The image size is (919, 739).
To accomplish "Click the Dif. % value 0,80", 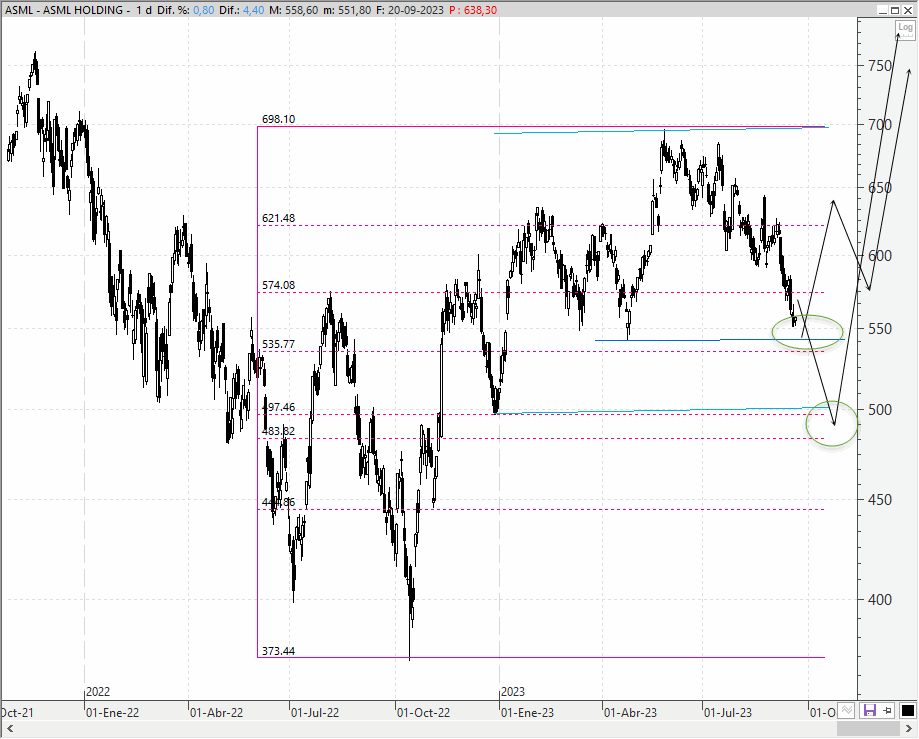I will click(x=203, y=10).
